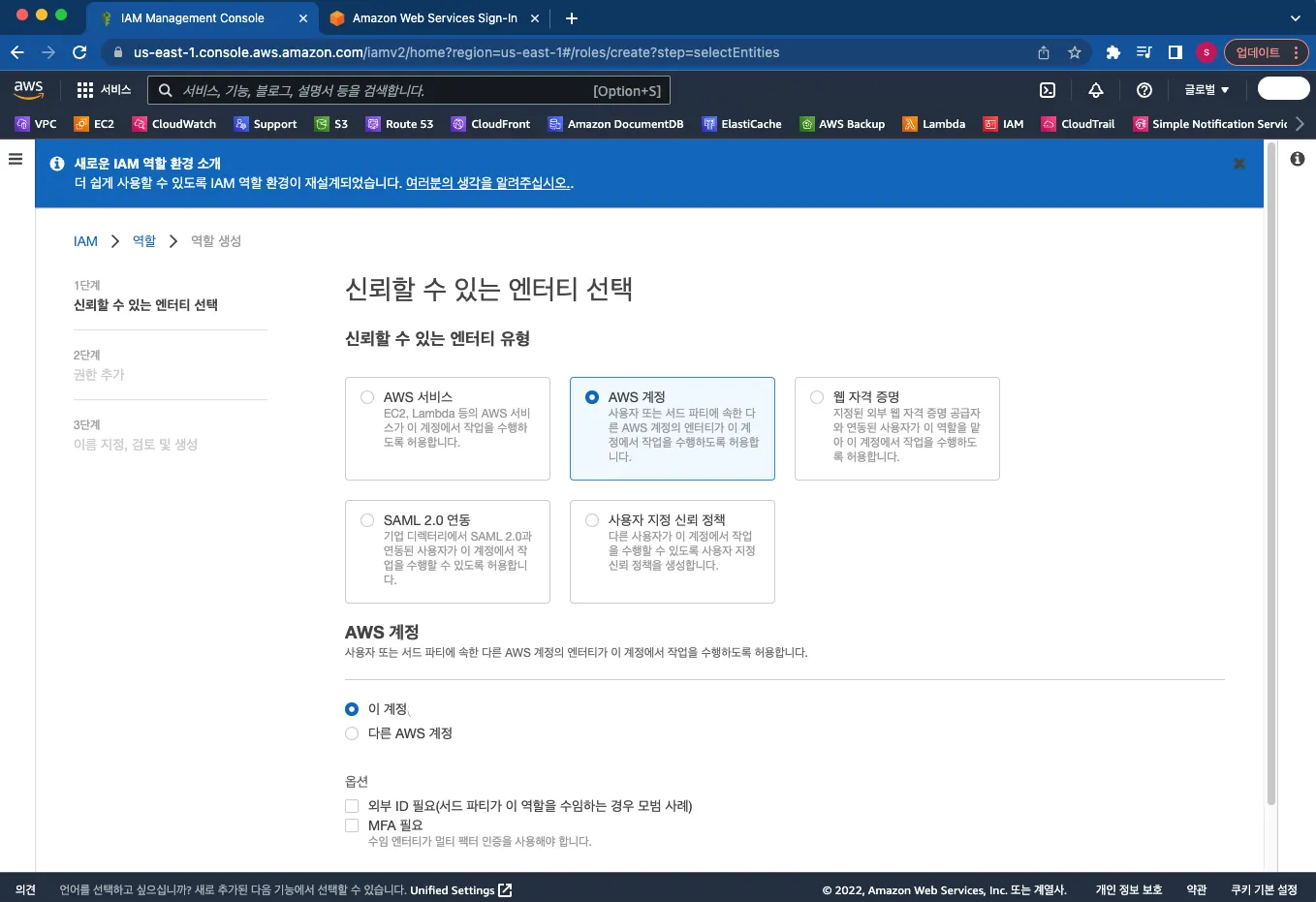Open the side navigation hamburger menu
Viewport: 1316px width, 902px height.
coord(16,159)
